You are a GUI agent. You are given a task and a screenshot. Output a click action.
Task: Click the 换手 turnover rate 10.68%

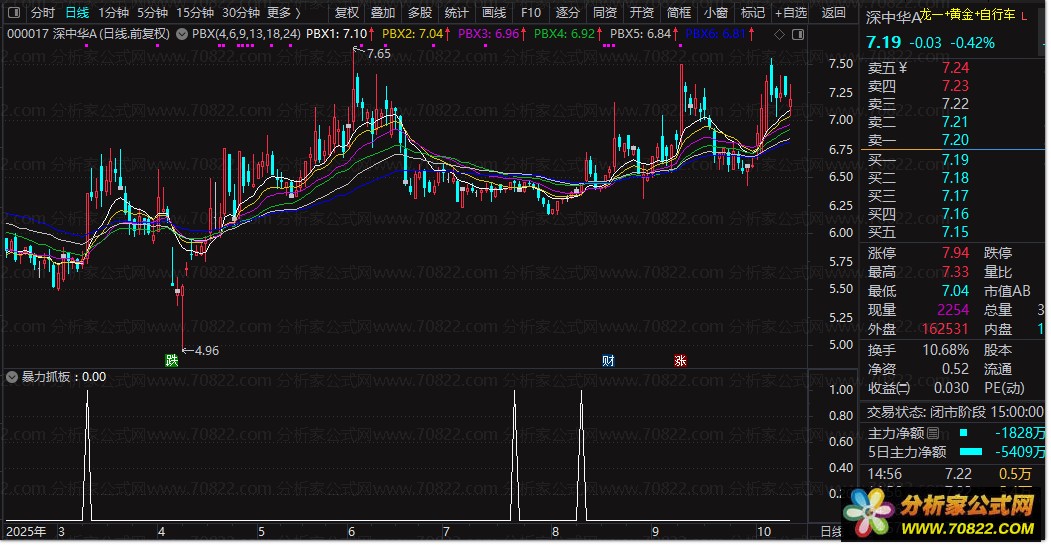click(x=946, y=350)
